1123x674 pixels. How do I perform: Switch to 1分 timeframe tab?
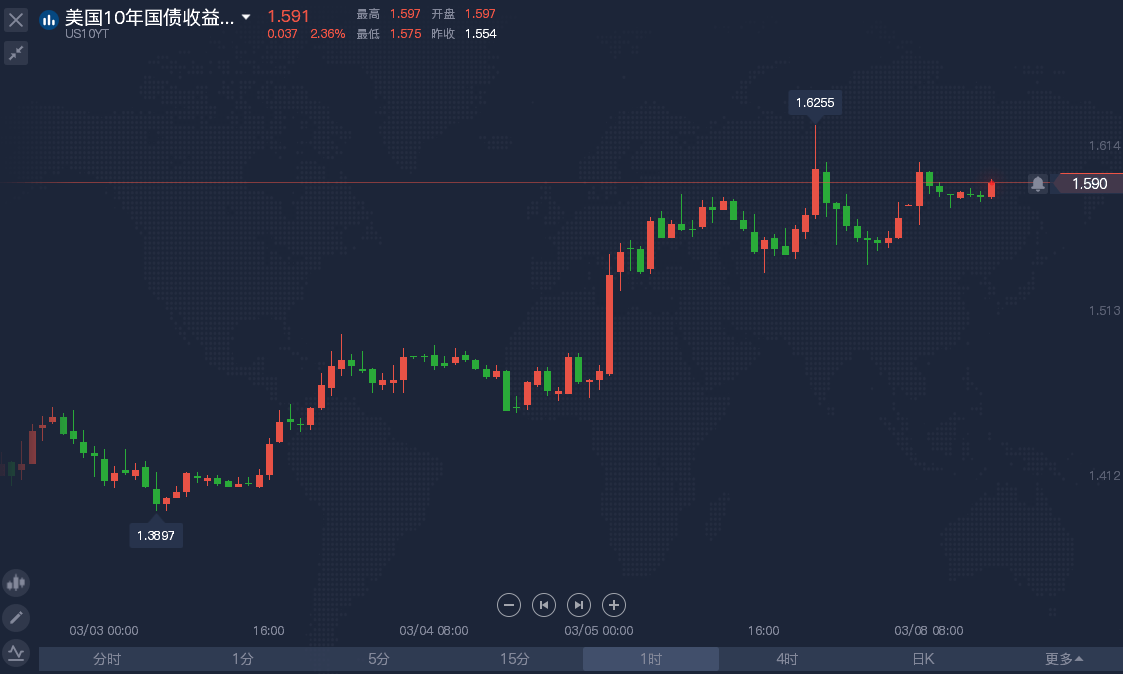243,659
